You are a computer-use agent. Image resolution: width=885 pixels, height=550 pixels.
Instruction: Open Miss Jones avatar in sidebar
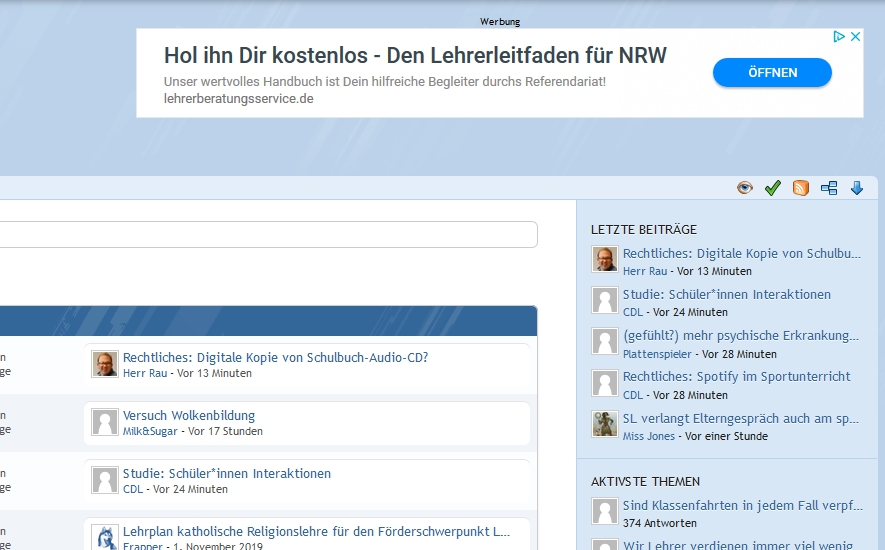(x=605, y=424)
